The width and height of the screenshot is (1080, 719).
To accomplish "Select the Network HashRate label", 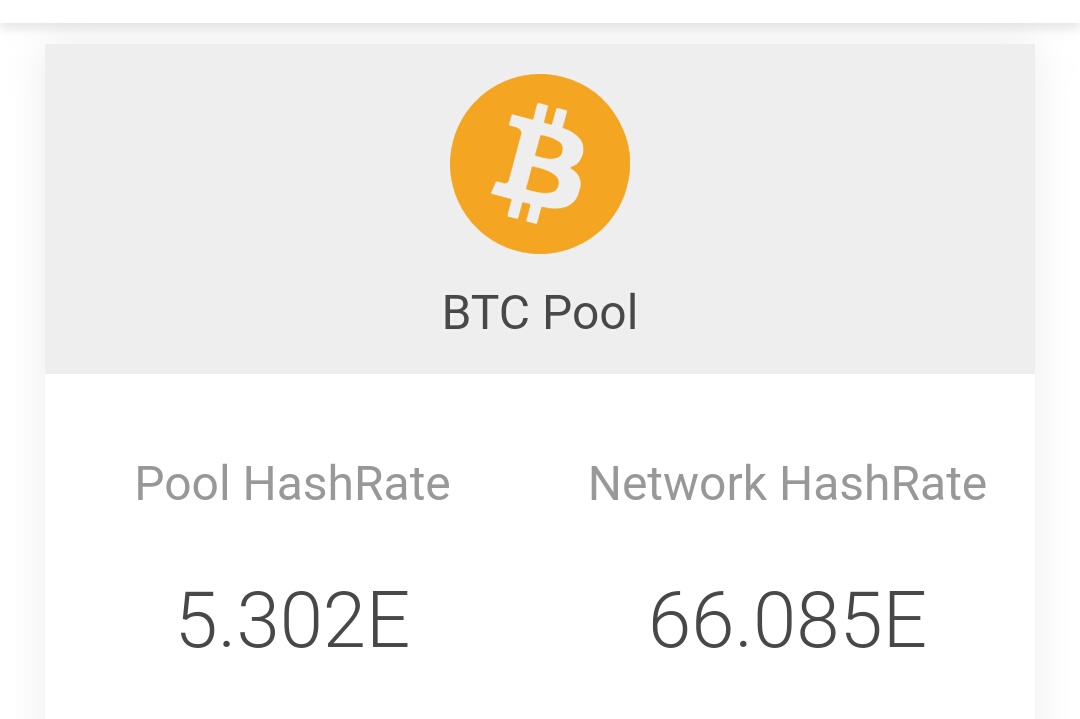I will pos(787,483).
